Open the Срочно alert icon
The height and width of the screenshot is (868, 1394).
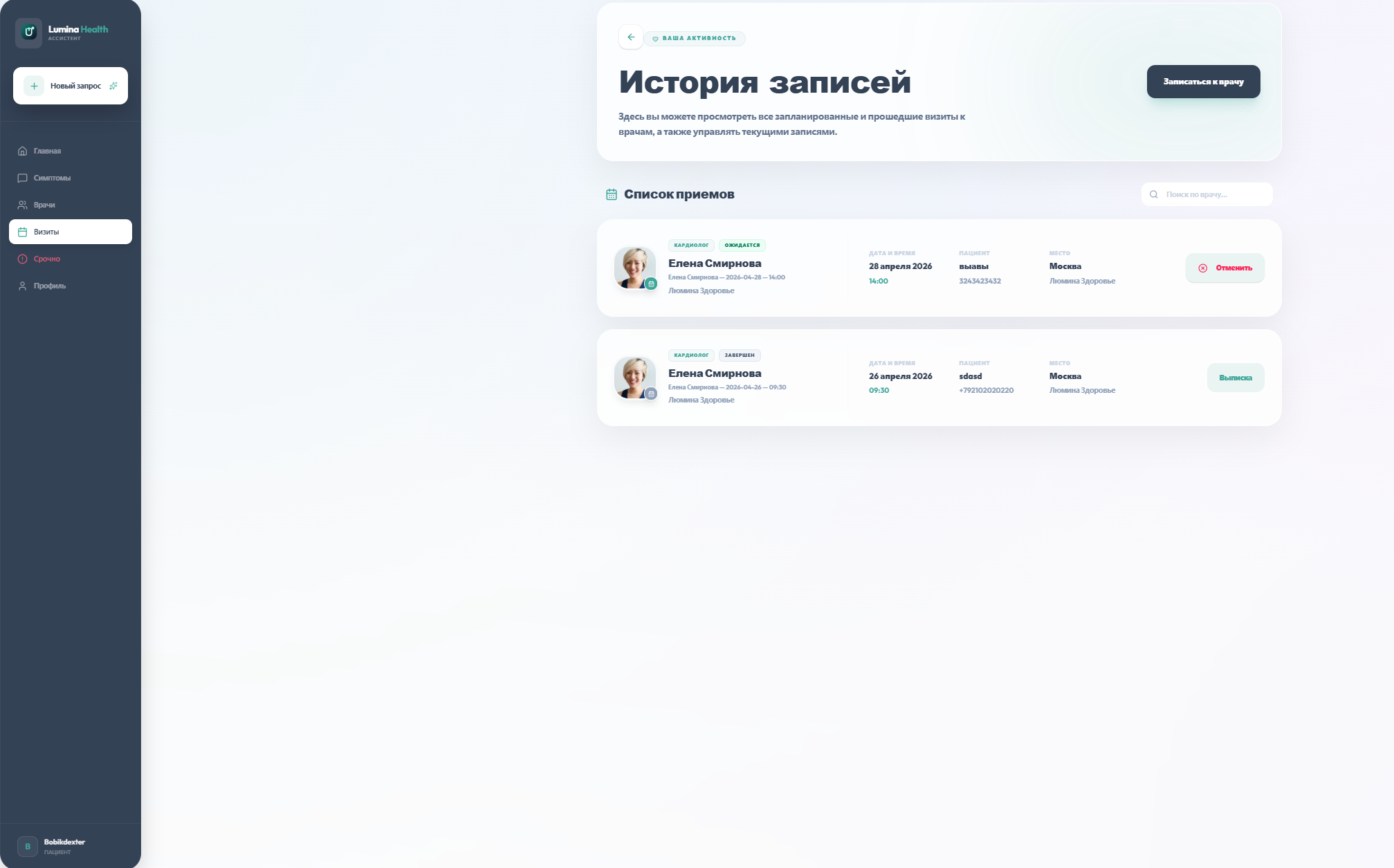coord(23,259)
